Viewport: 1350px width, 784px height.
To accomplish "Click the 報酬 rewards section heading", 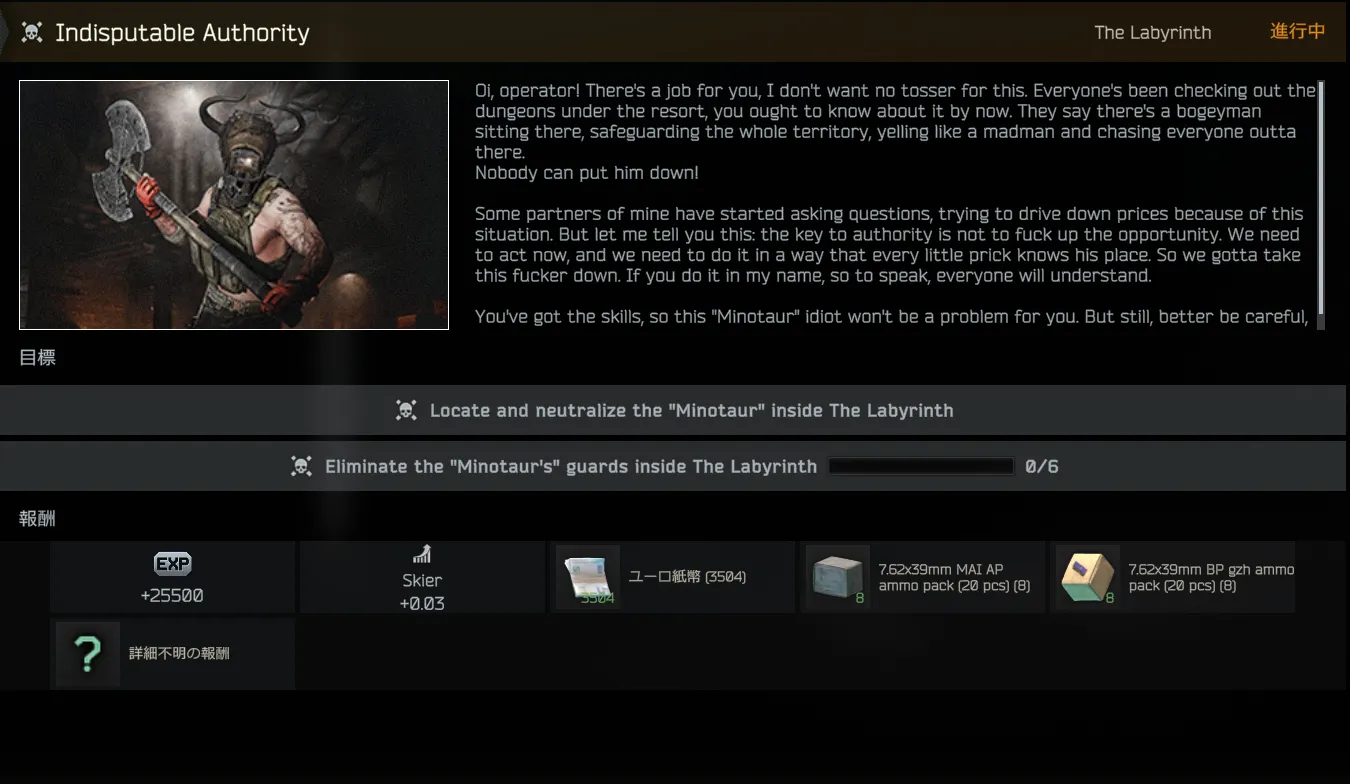I will coord(38,518).
